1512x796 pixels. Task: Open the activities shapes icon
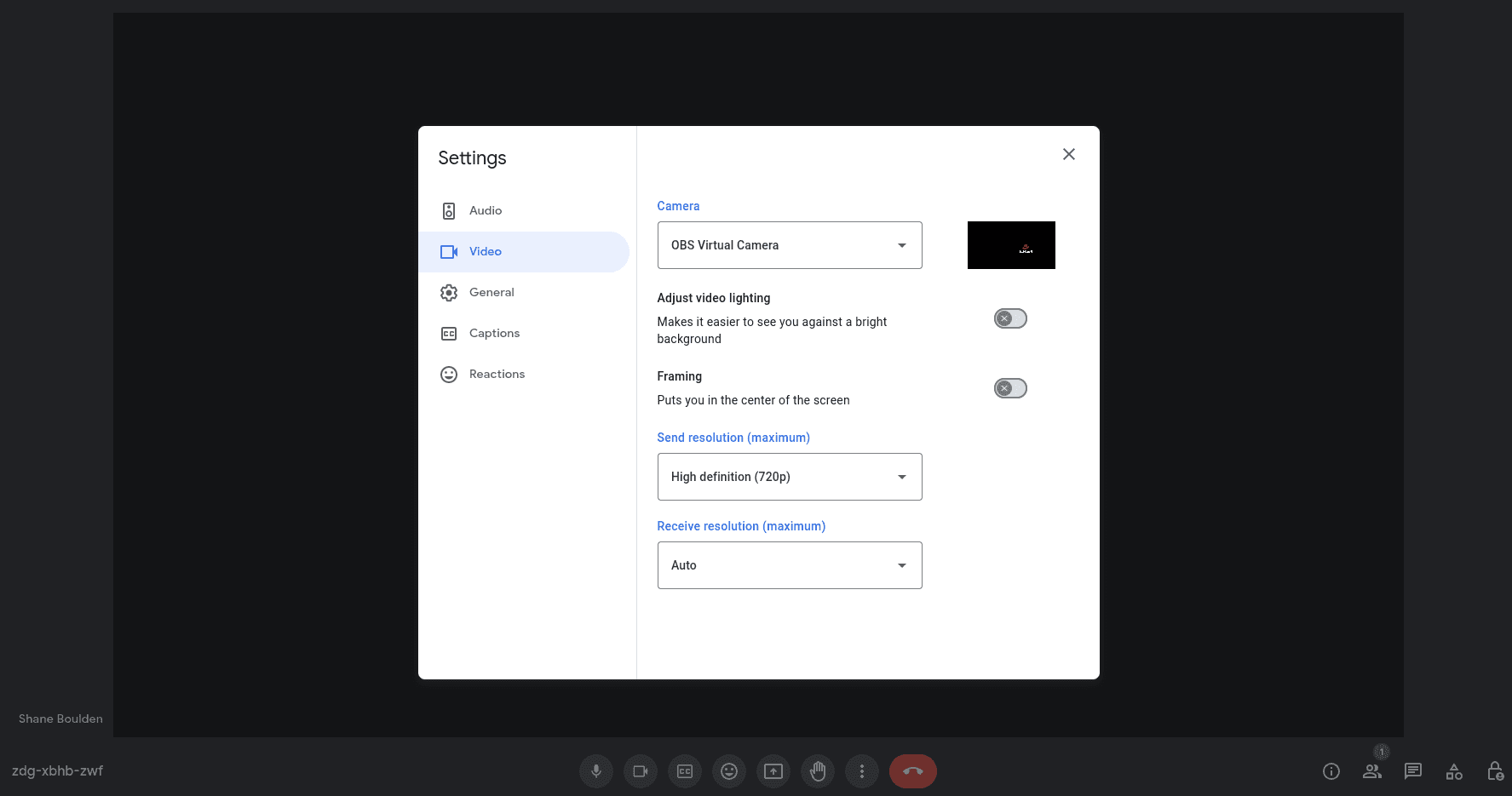pyautogui.click(x=1454, y=771)
